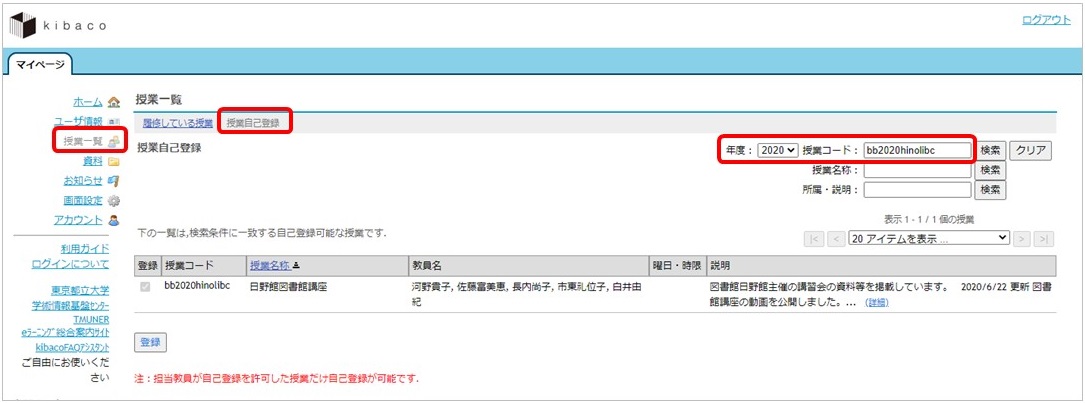Click the folder icon beside 資料

pos(114,161)
